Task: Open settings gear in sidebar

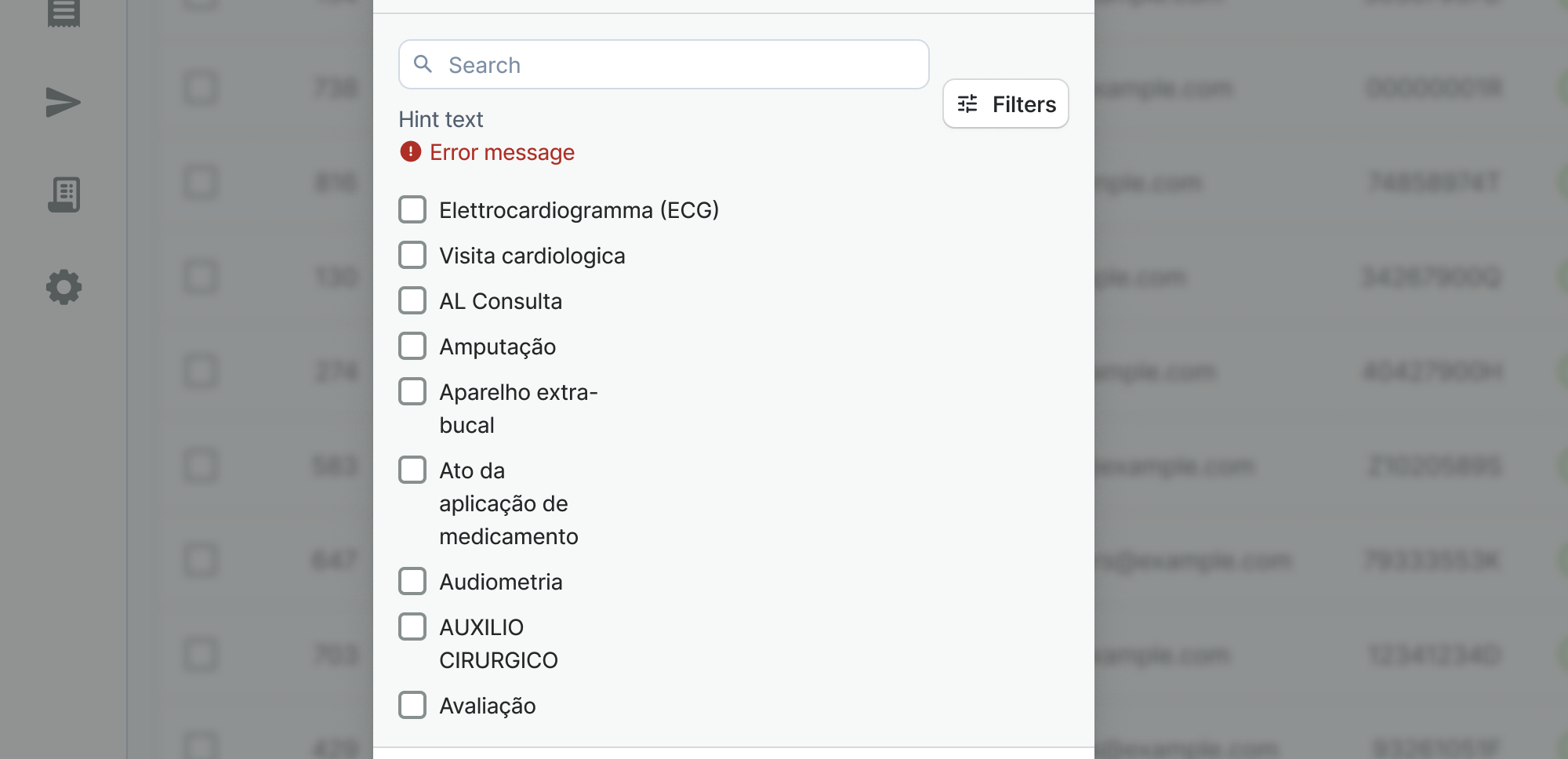Action: (x=64, y=287)
